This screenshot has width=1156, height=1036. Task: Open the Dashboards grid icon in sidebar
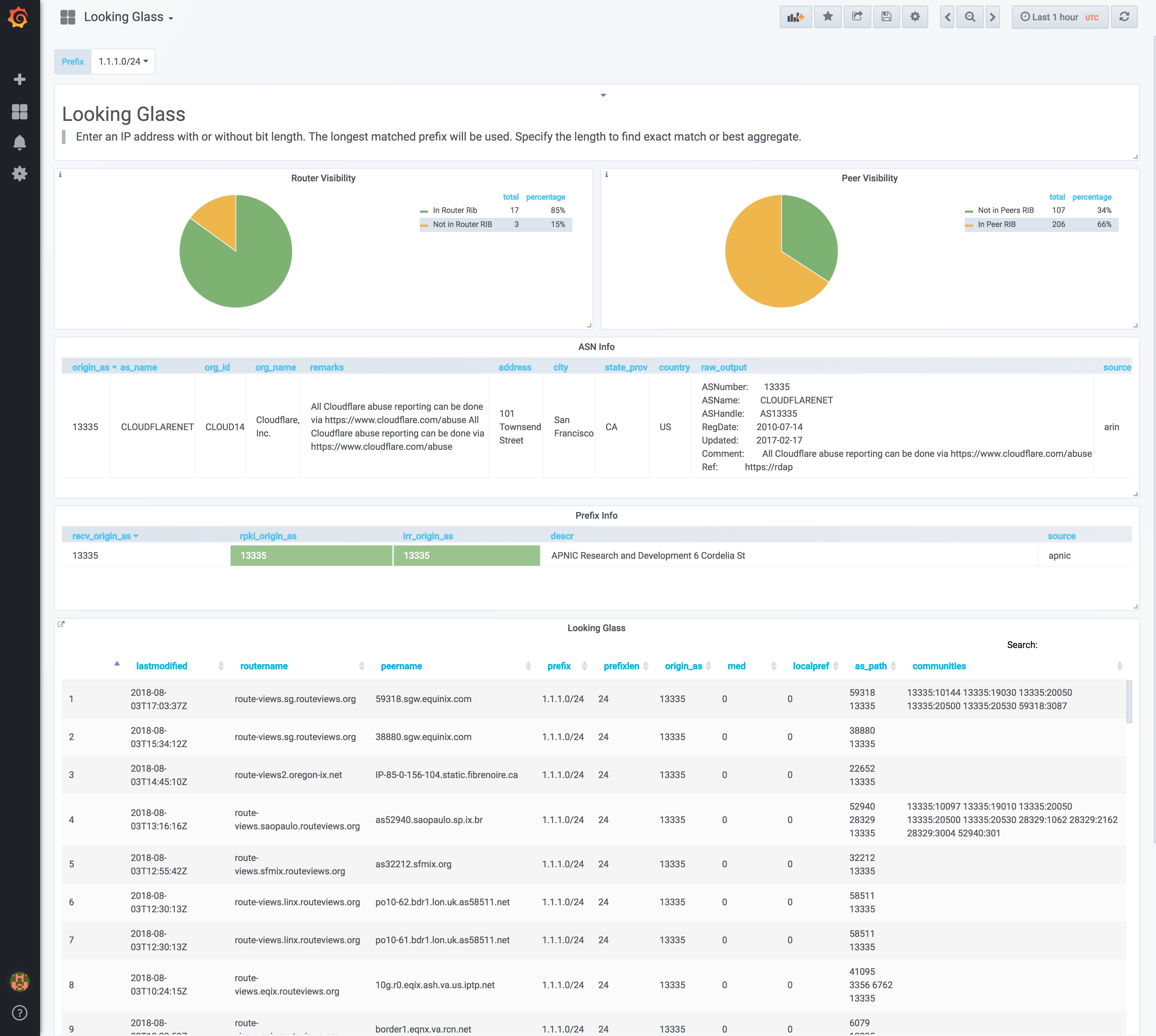20,111
